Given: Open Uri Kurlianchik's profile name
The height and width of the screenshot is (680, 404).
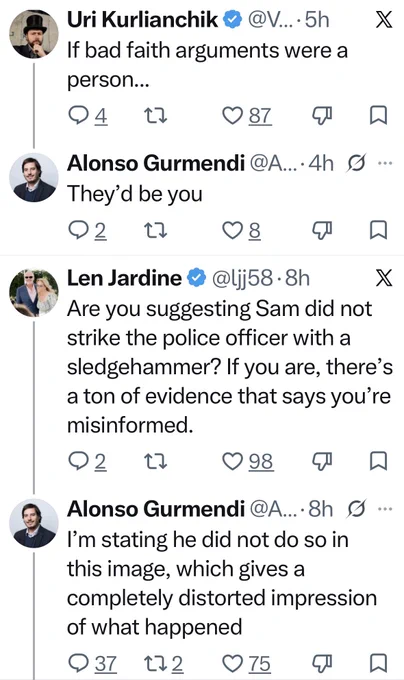Looking at the screenshot, I should point(142,20).
